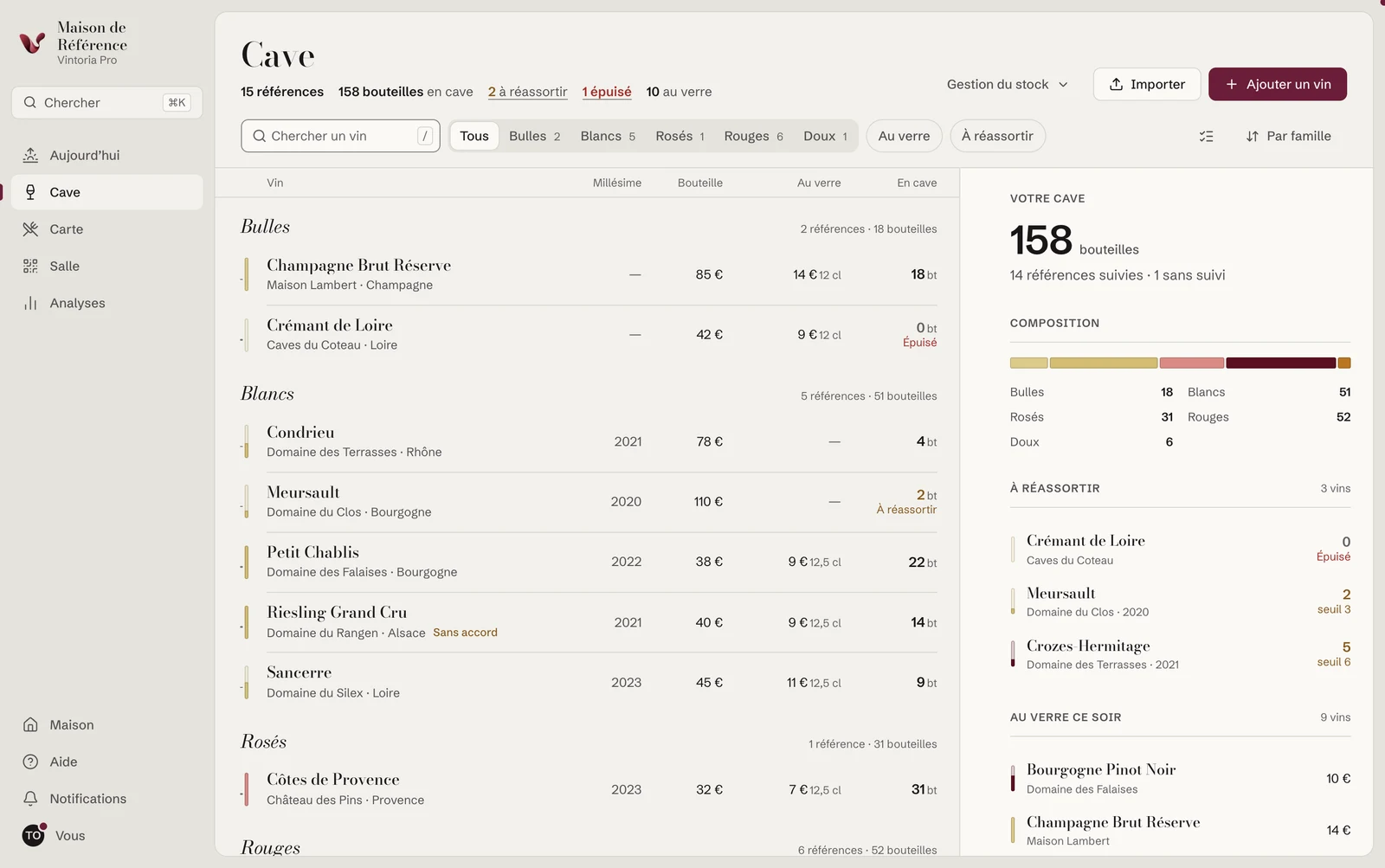Switch to the Blancs tab
Screen dimensions: 1385x868
(x=608, y=136)
